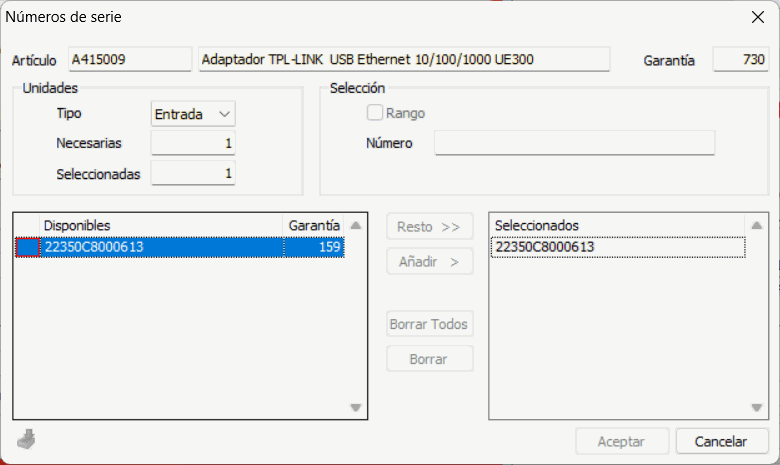This screenshot has width=780, height=465.
Task: Click the Añadir > button
Action: point(429,262)
